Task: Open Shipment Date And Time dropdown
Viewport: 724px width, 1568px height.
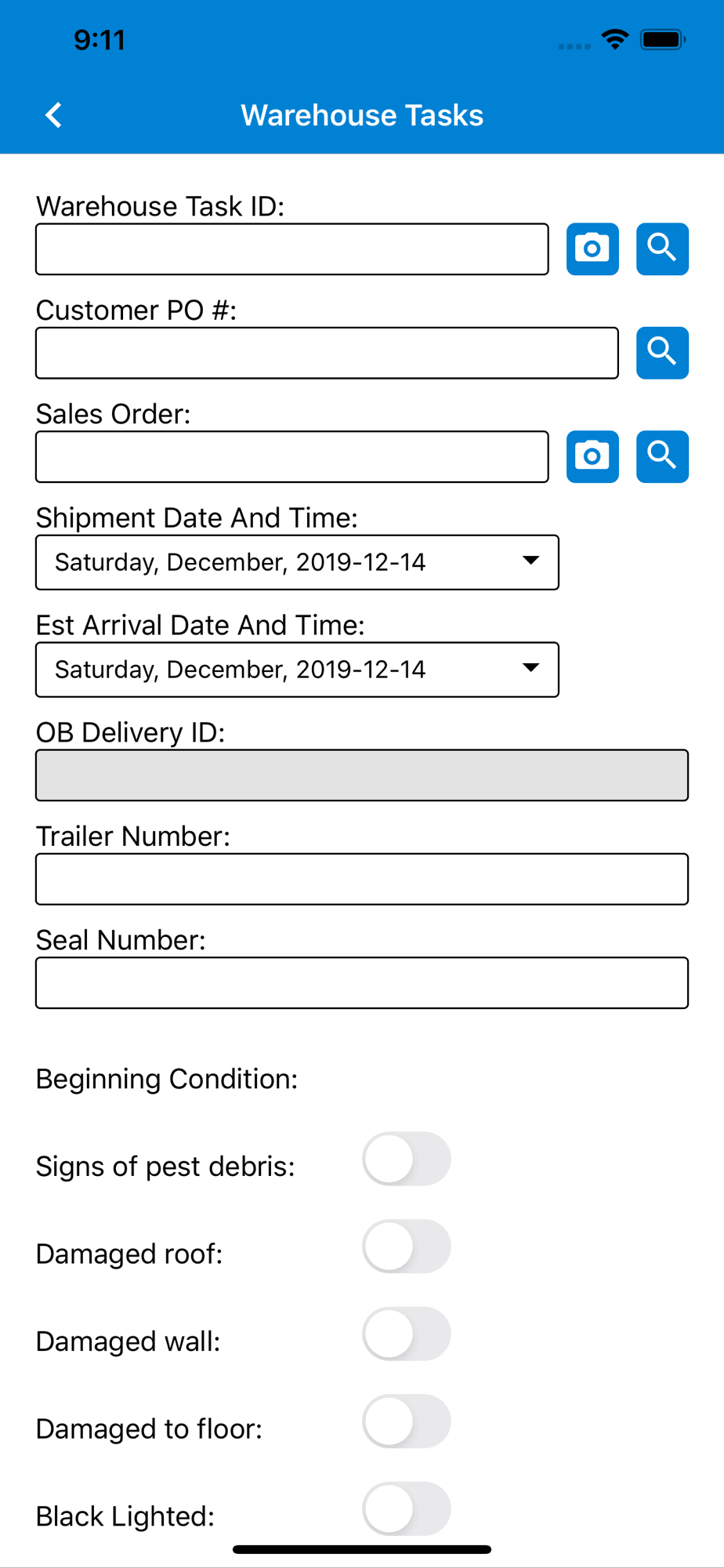Action: [297, 562]
